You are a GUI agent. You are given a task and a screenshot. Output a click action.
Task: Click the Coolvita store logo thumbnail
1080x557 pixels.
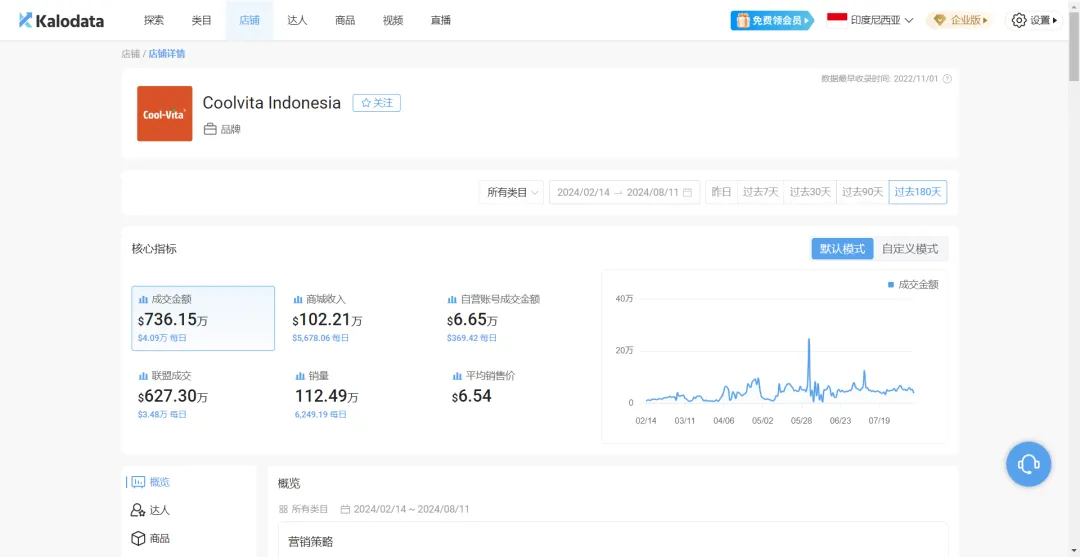coord(165,114)
